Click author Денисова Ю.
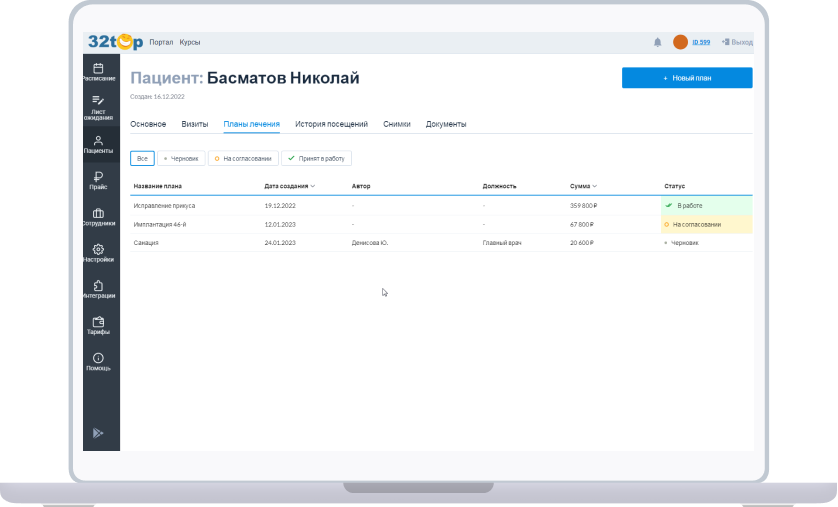 [370, 243]
